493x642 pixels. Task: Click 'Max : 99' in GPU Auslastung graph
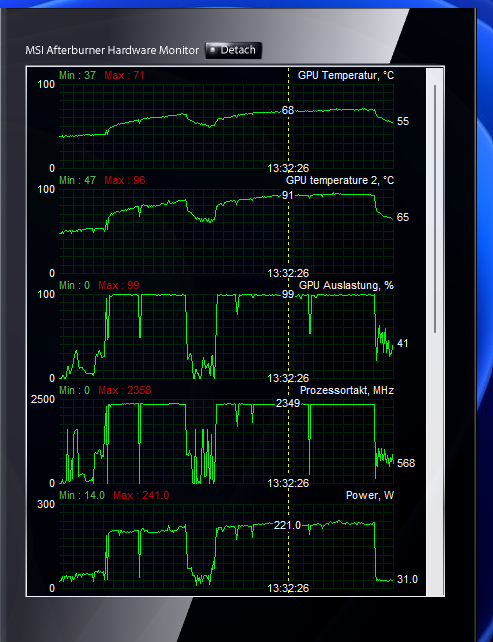pyautogui.click(x=119, y=285)
